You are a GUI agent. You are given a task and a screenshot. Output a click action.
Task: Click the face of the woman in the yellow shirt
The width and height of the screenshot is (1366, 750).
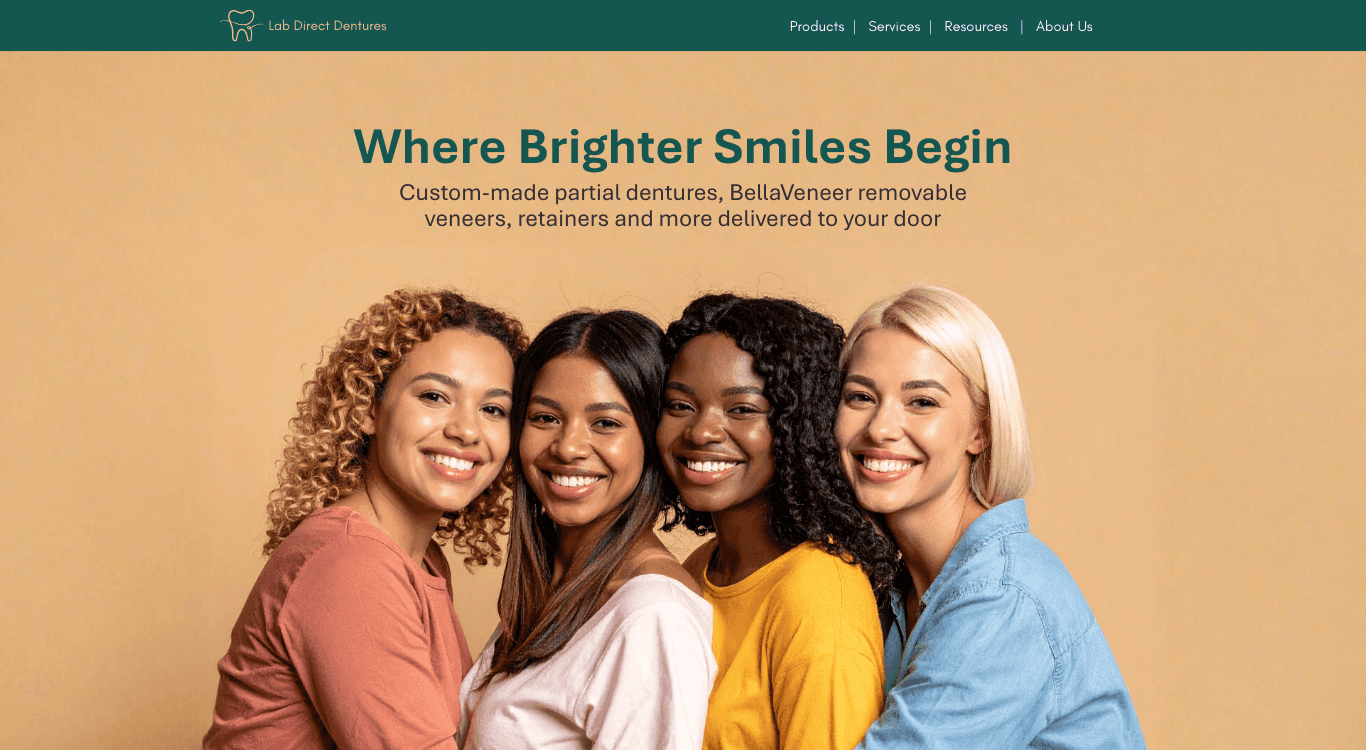point(714,421)
